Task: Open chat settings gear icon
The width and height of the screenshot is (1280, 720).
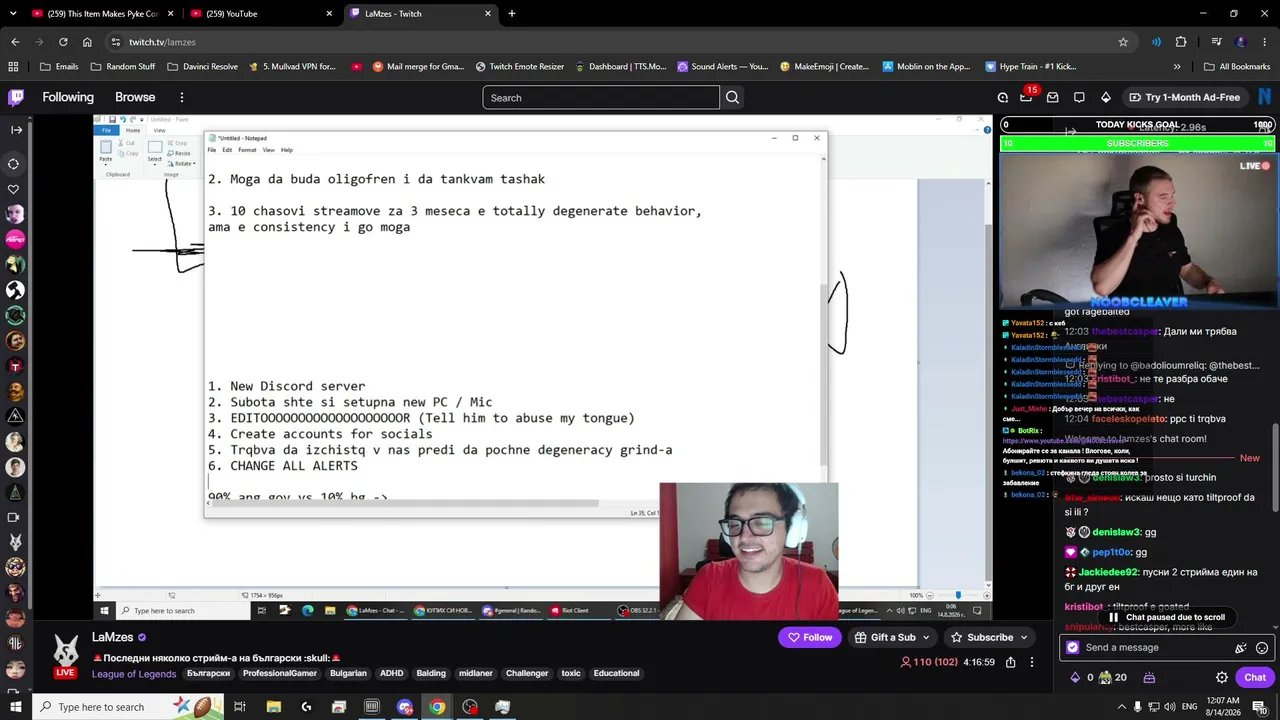Action: [x=1221, y=677]
